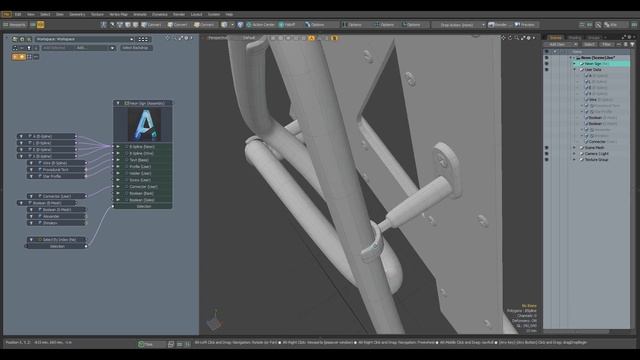Click the Neon Sign assembly thumbnail

point(144,125)
